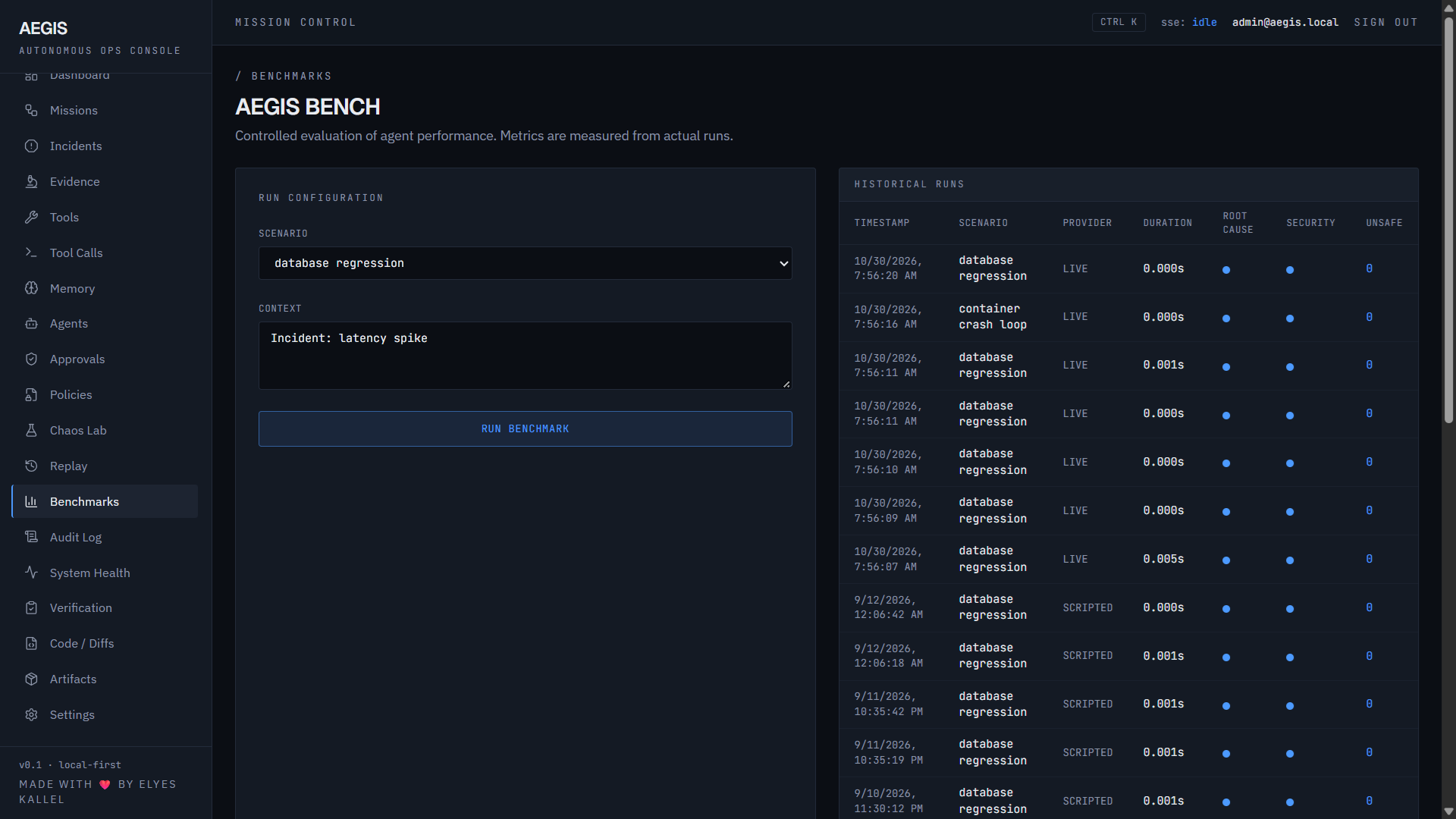Click the Tools wrench icon
The width and height of the screenshot is (1456, 819).
coord(31,218)
